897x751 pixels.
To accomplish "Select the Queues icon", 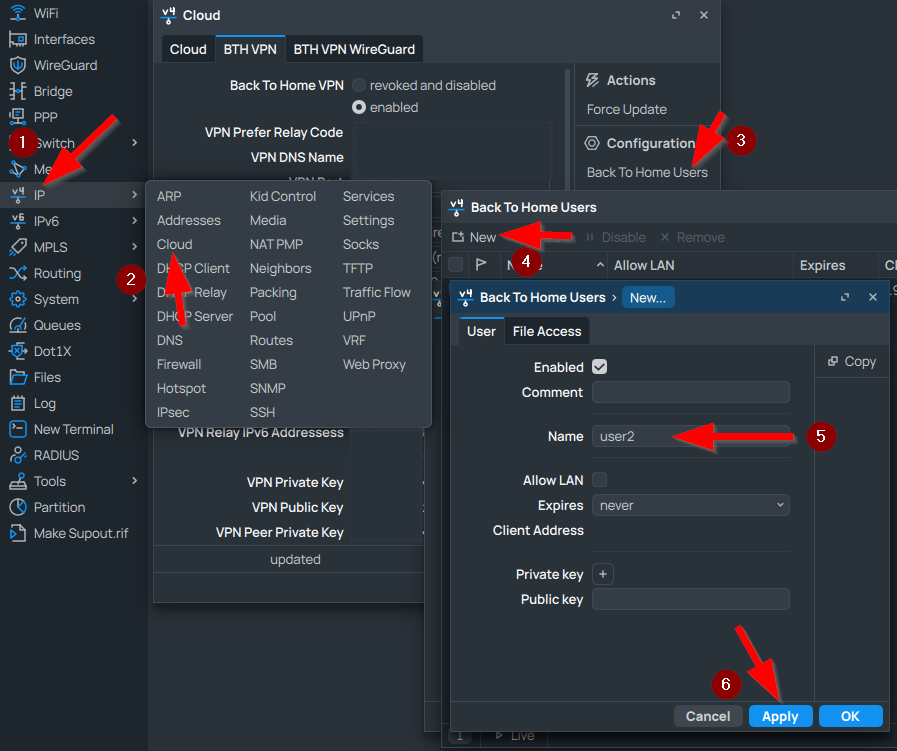I will click(18, 325).
